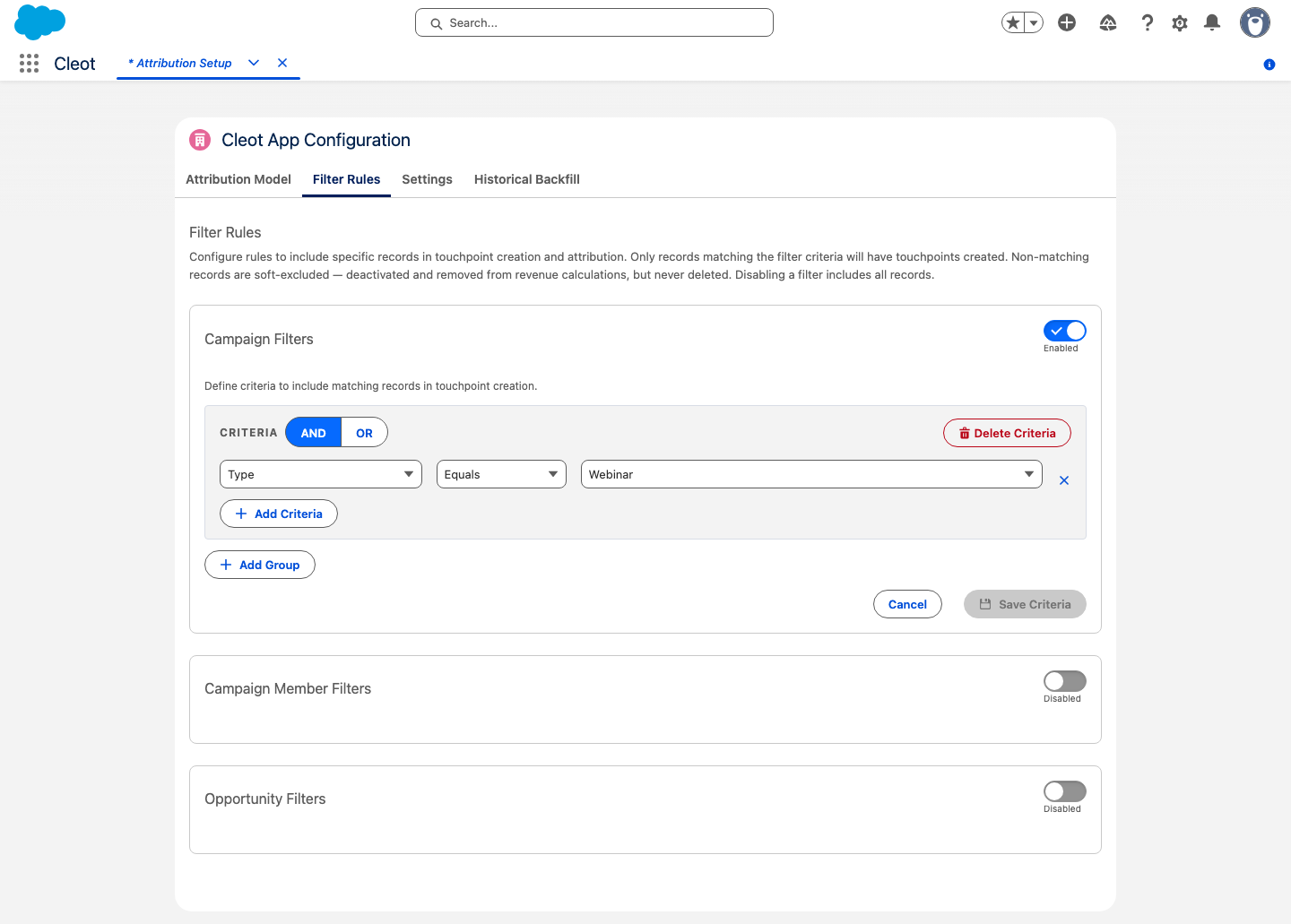Click the Add Group button
This screenshot has width=1291, height=924.
point(260,565)
